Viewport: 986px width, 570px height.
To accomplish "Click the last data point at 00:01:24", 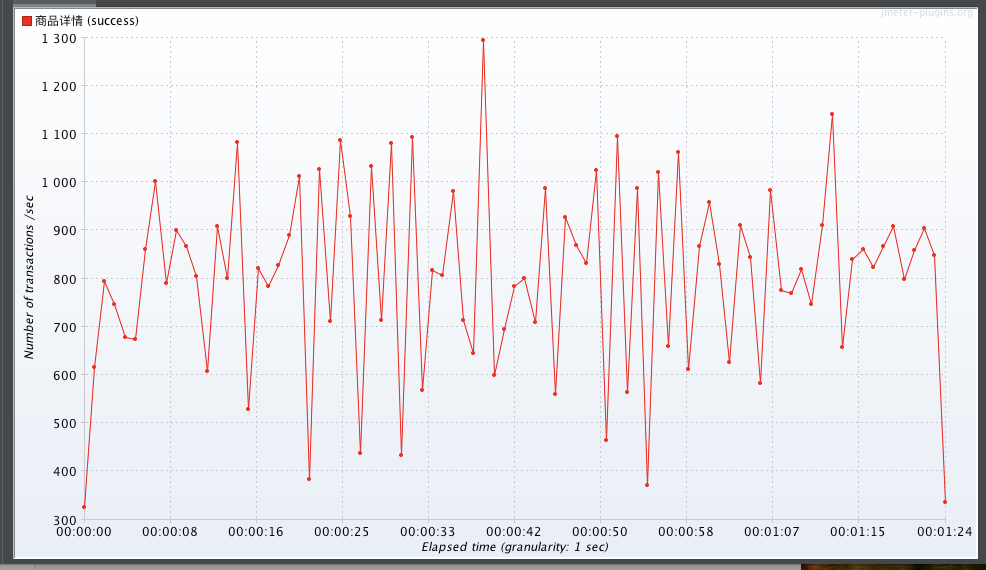I will (945, 502).
